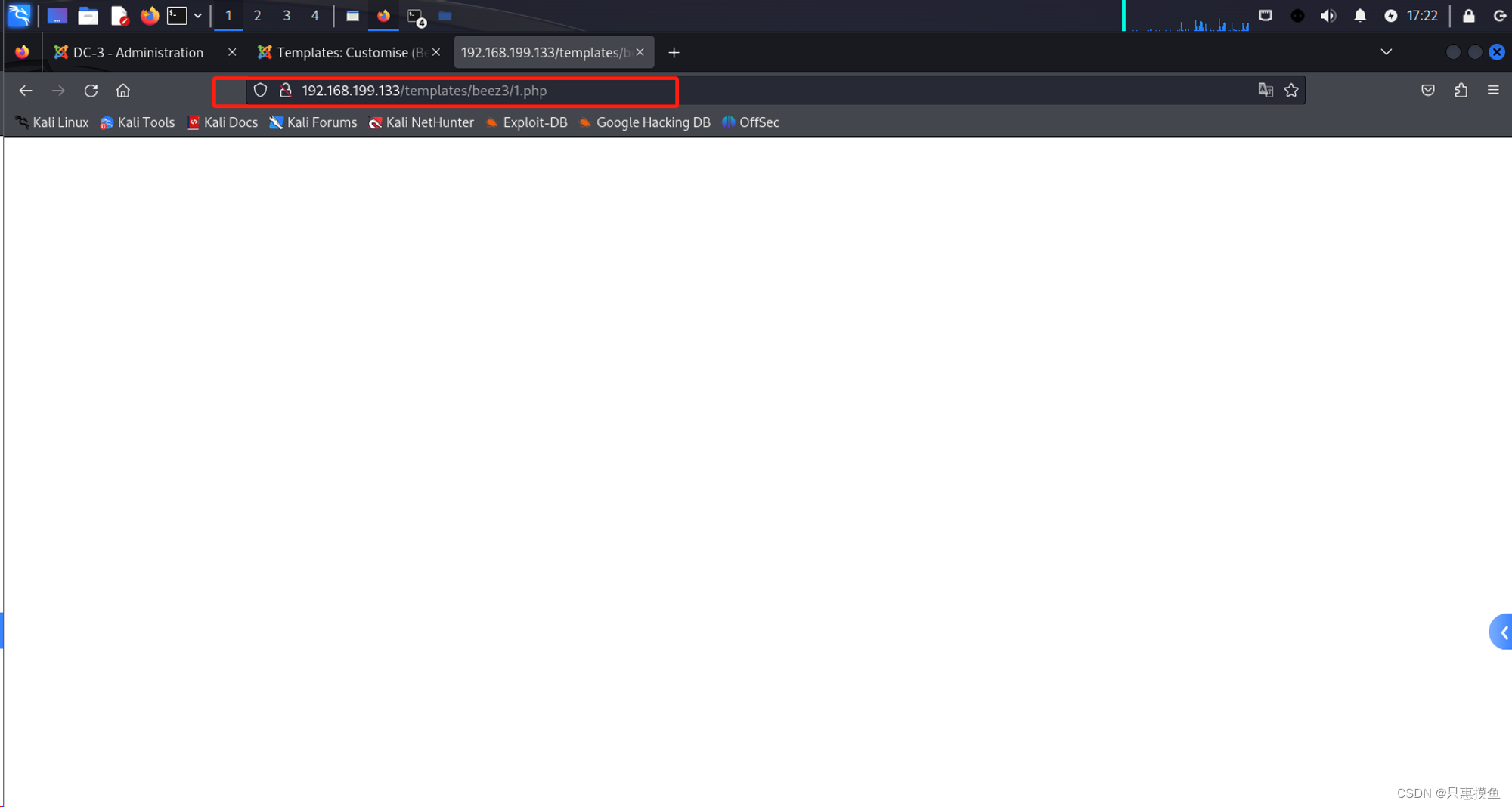The image size is (1512, 807).
Task: Expand the terminal launcher dropdown arrow
Action: click(198, 15)
